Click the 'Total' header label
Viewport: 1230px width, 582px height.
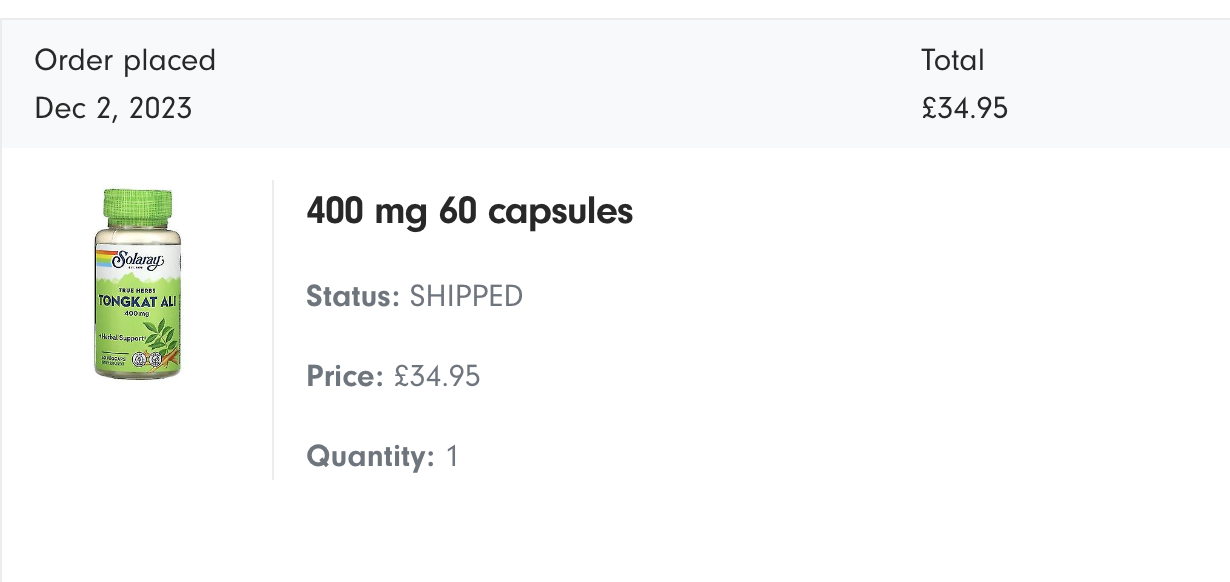point(952,60)
